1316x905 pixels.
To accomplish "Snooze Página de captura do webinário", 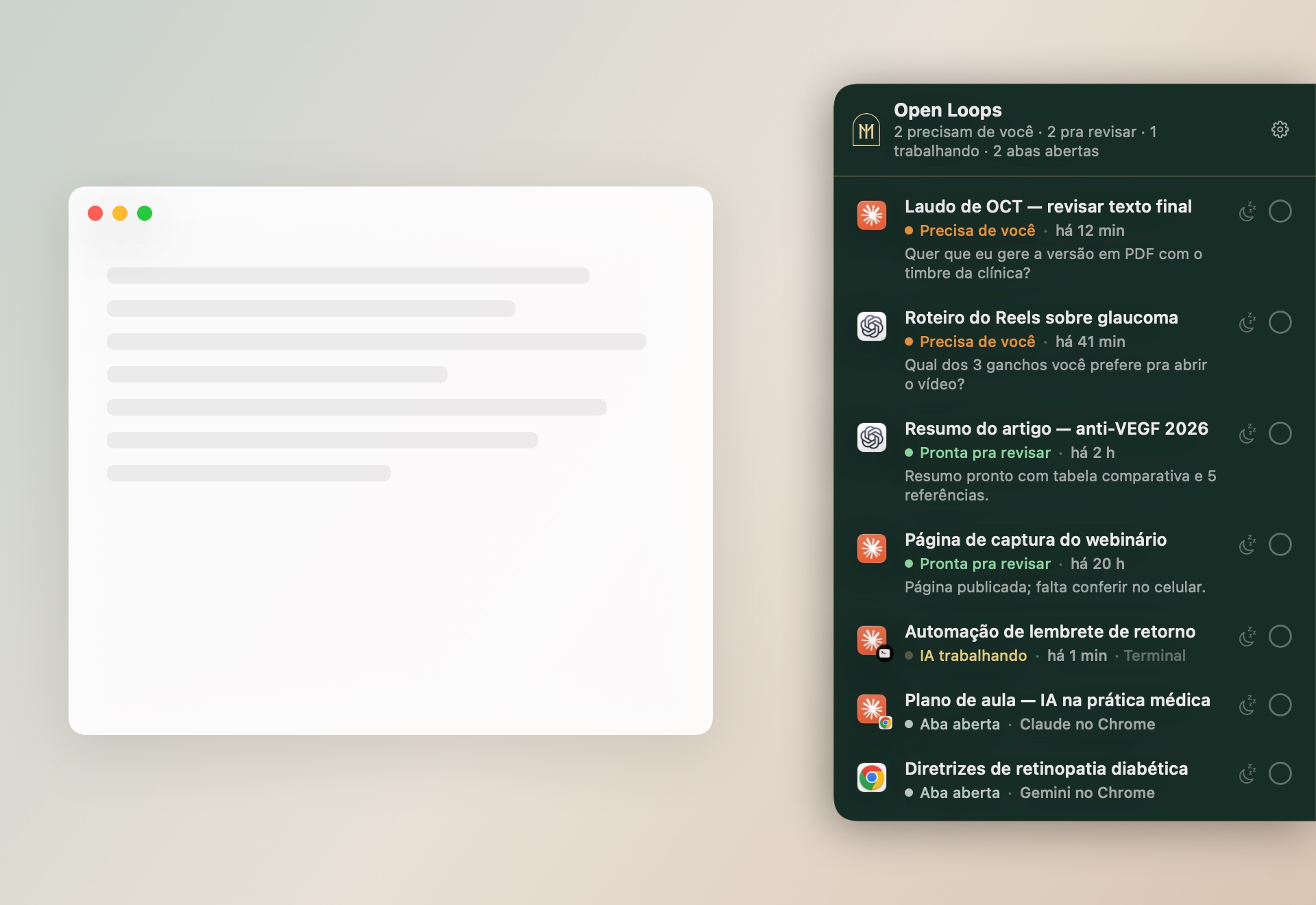I will (1247, 545).
